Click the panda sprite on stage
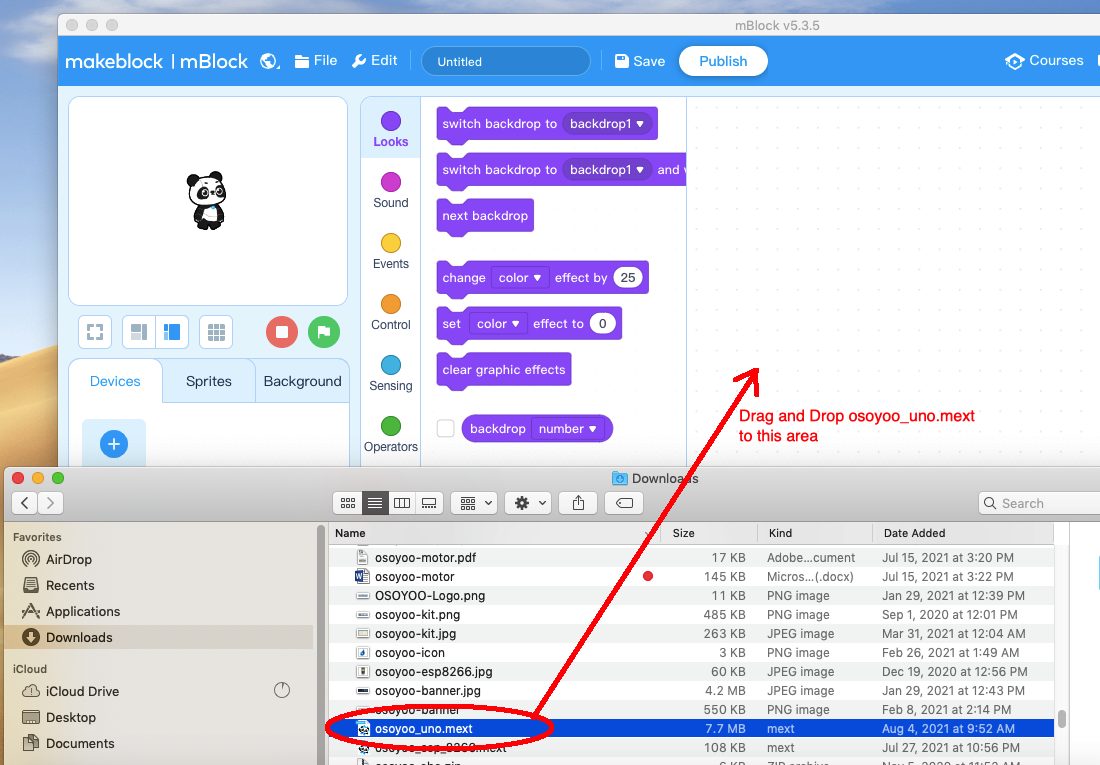Image resolution: width=1100 pixels, height=765 pixels. pyautogui.click(x=207, y=201)
